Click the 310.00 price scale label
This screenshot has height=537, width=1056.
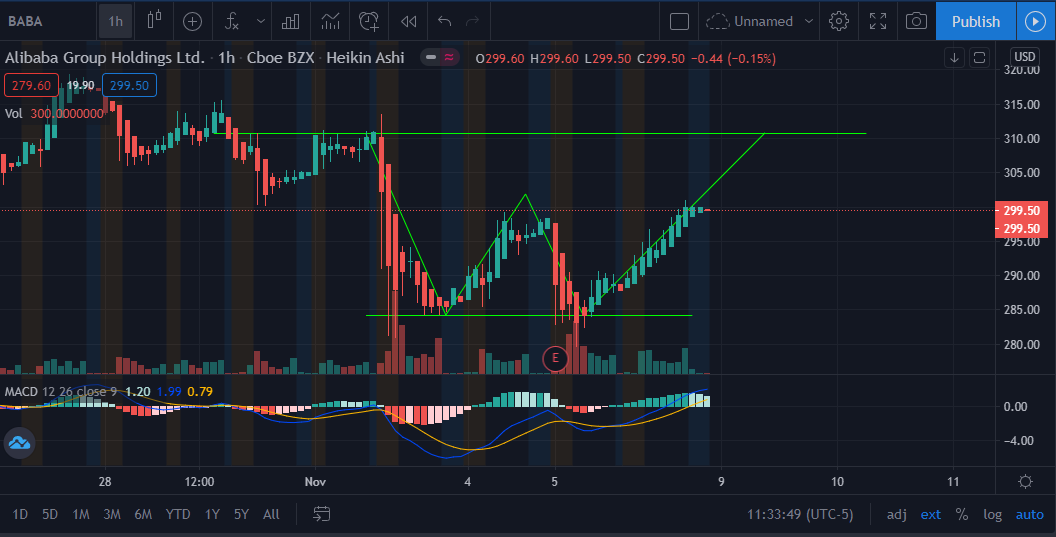coord(1021,138)
